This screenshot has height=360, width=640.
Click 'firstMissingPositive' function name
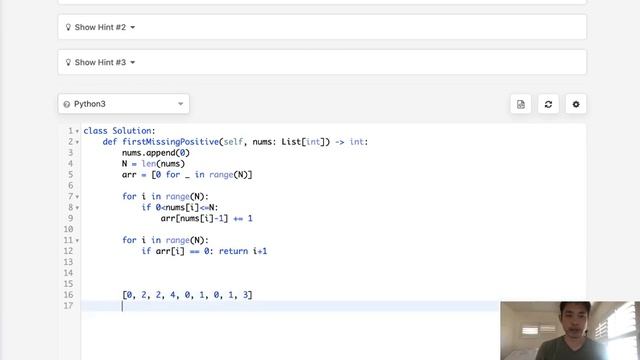coord(170,142)
